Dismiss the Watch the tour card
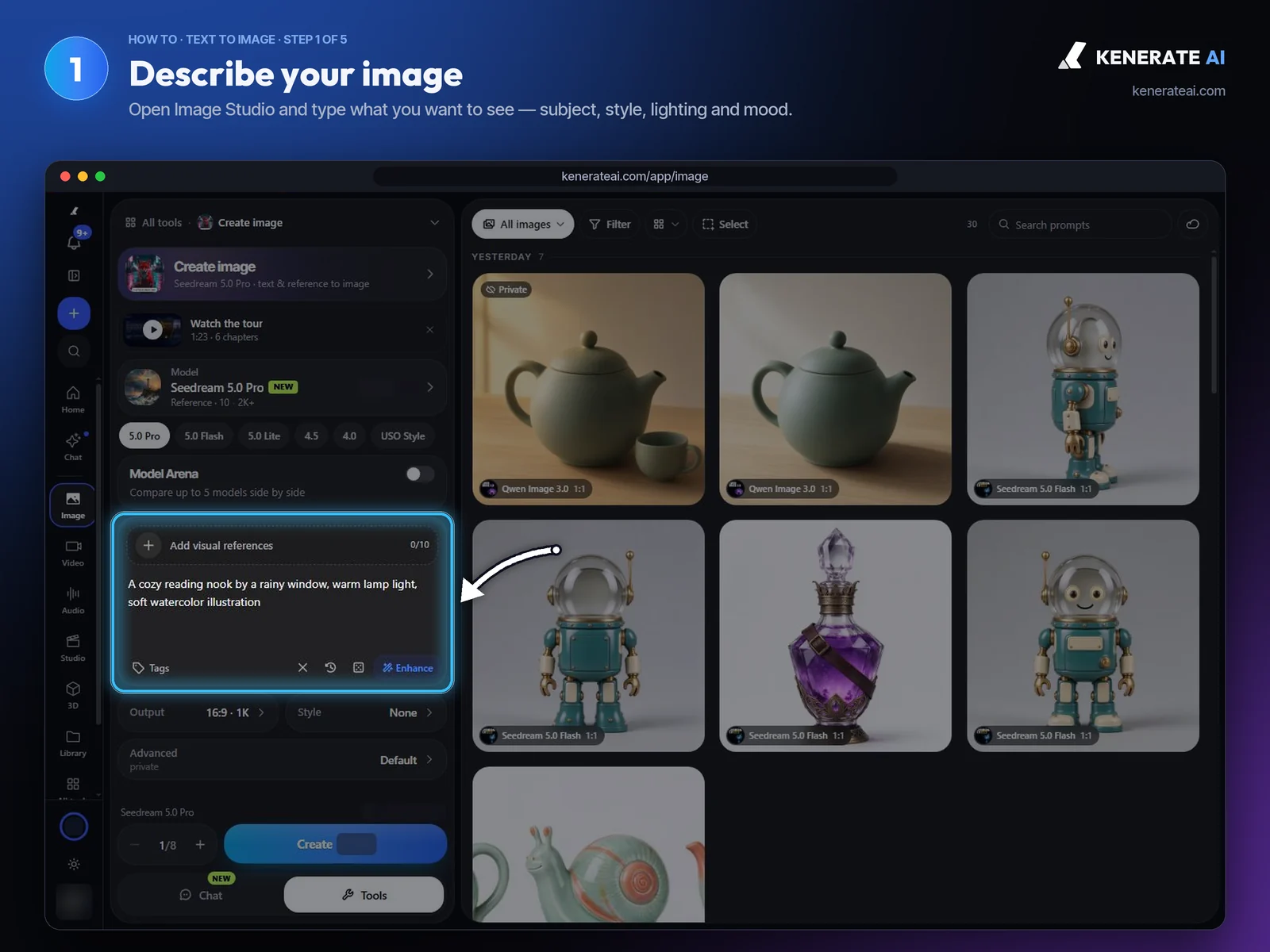Screen dimensions: 1270x952 (x=429, y=329)
